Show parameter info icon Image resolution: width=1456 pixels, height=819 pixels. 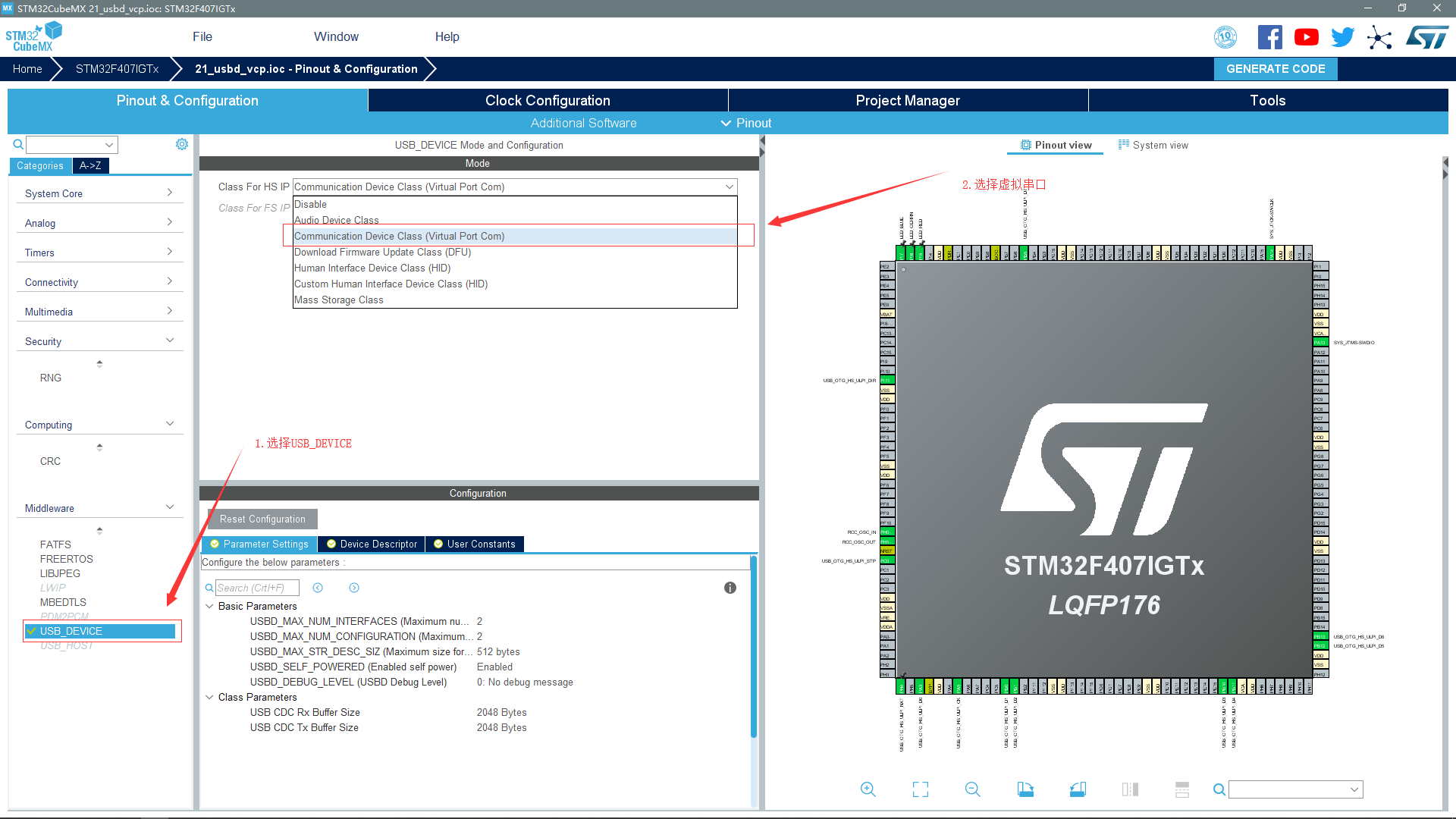(x=730, y=588)
